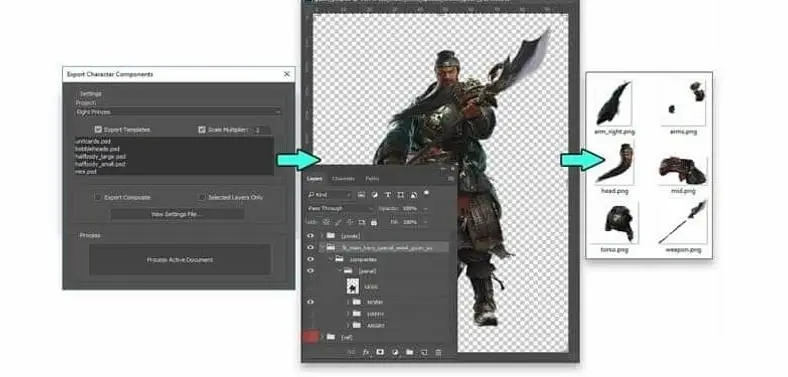This screenshot has width=788, height=377.
Task: Add a layer mask icon
Action: click(x=380, y=352)
